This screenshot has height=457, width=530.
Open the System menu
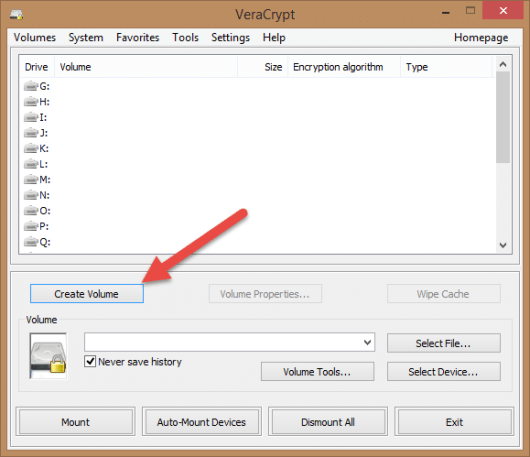86,37
